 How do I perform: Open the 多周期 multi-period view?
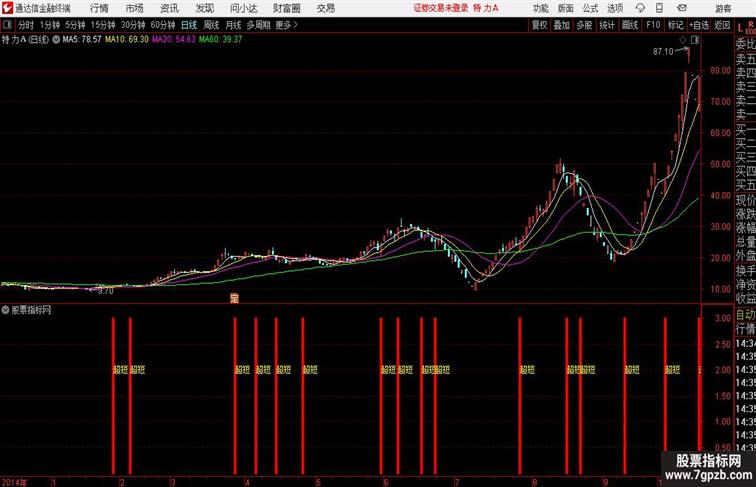coord(258,25)
